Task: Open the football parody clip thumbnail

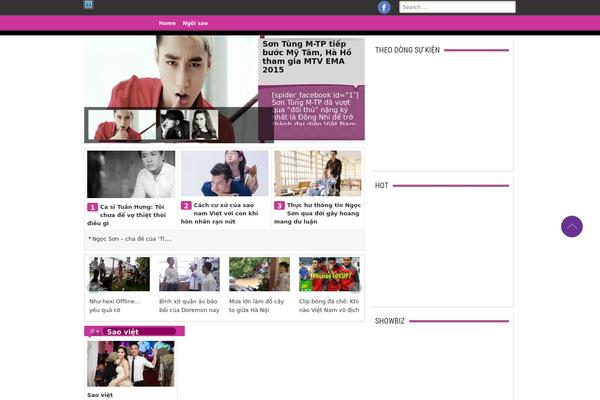Action: pos(329,274)
